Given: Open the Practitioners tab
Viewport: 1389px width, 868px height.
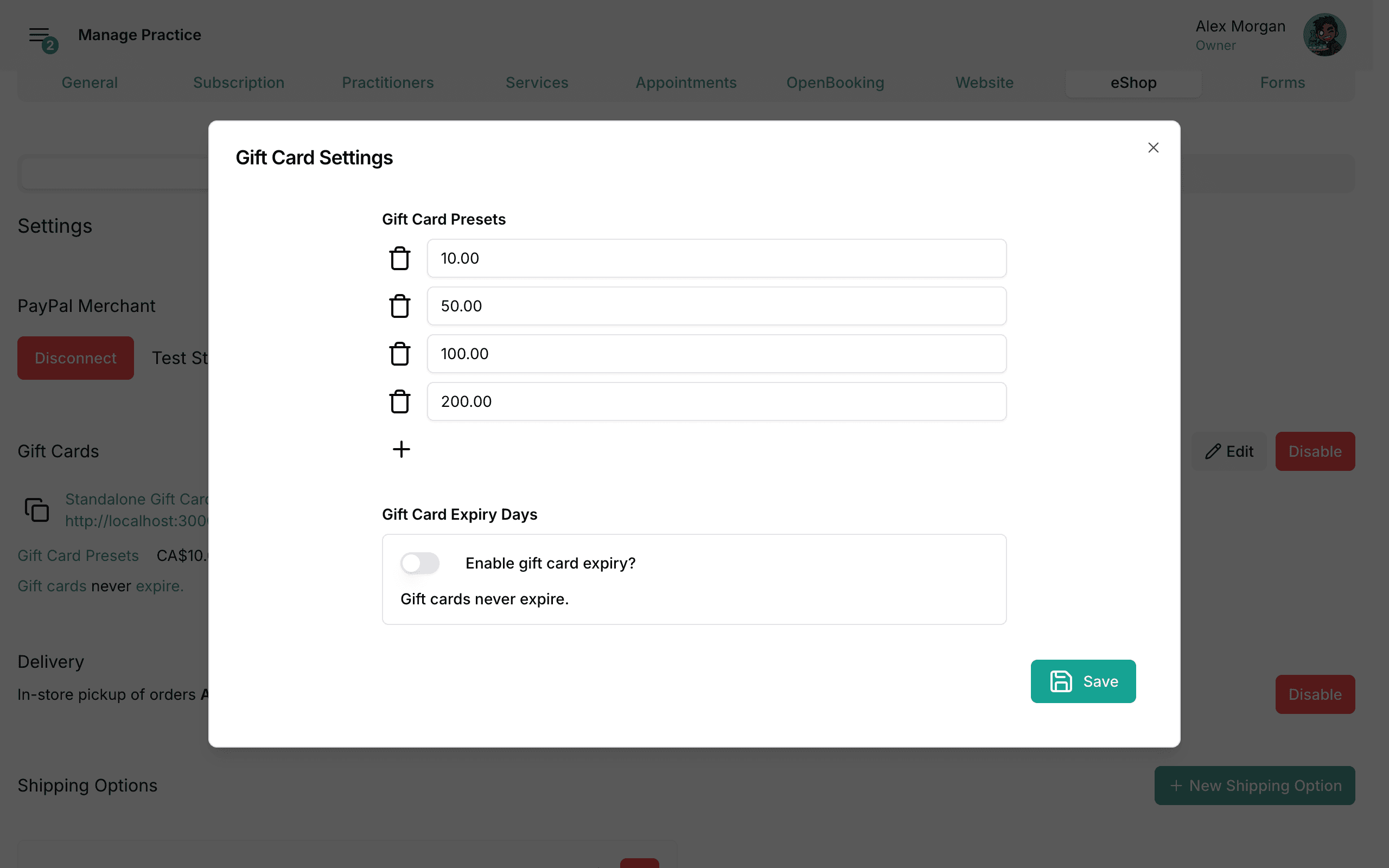Looking at the screenshot, I should pos(388,82).
